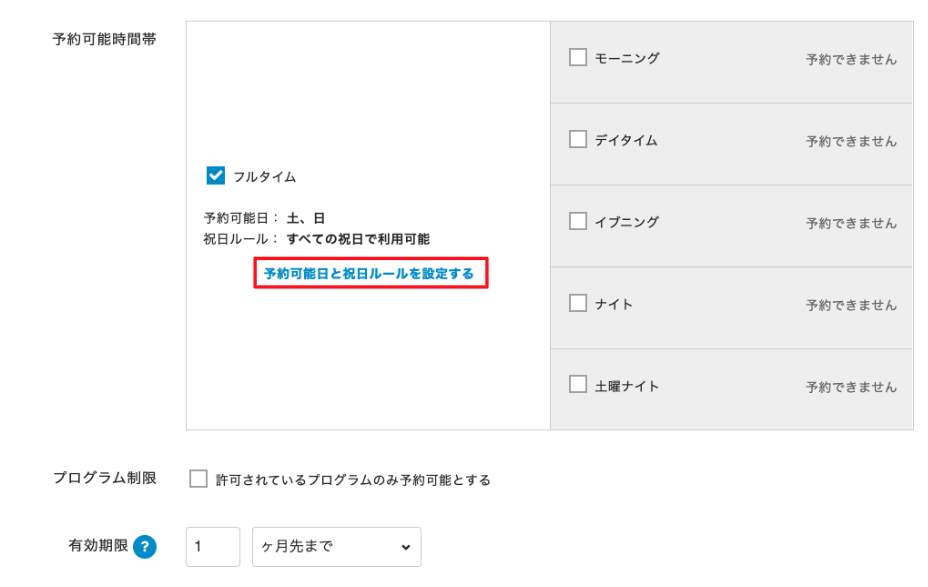Click 予約できません status in イブニング row
The width and height of the screenshot is (928, 587).
pos(851,224)
